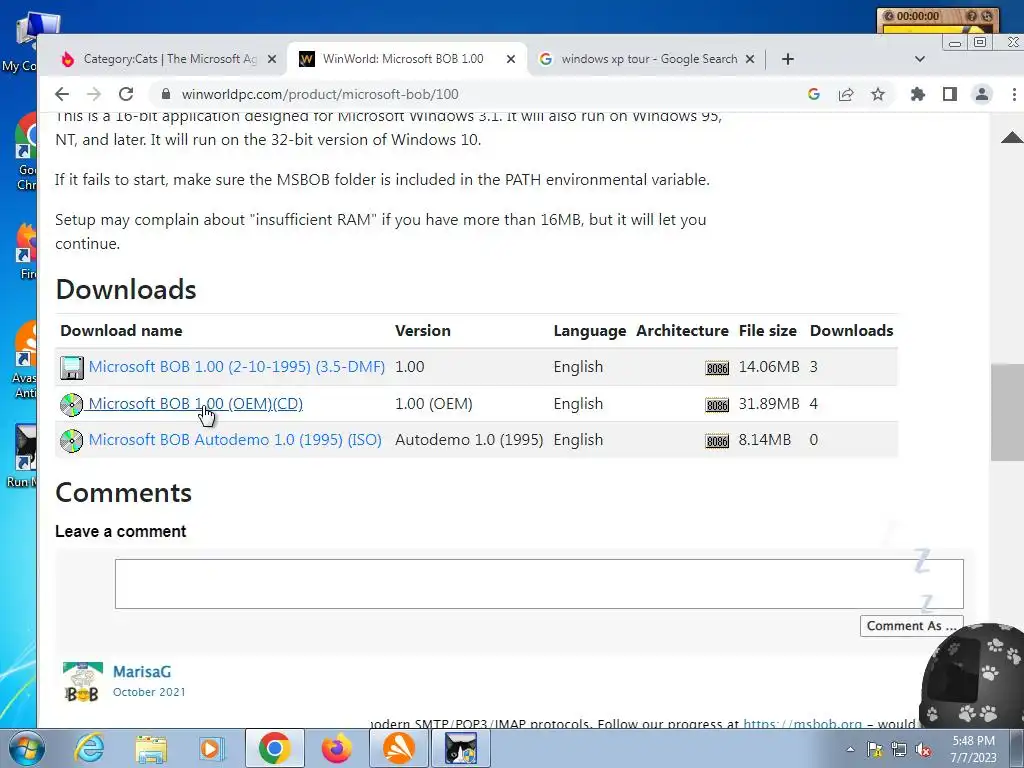The image size is (1024, 768).
Task: Click the taskbar clock 5:48 PM
Action: coord(973,749)
